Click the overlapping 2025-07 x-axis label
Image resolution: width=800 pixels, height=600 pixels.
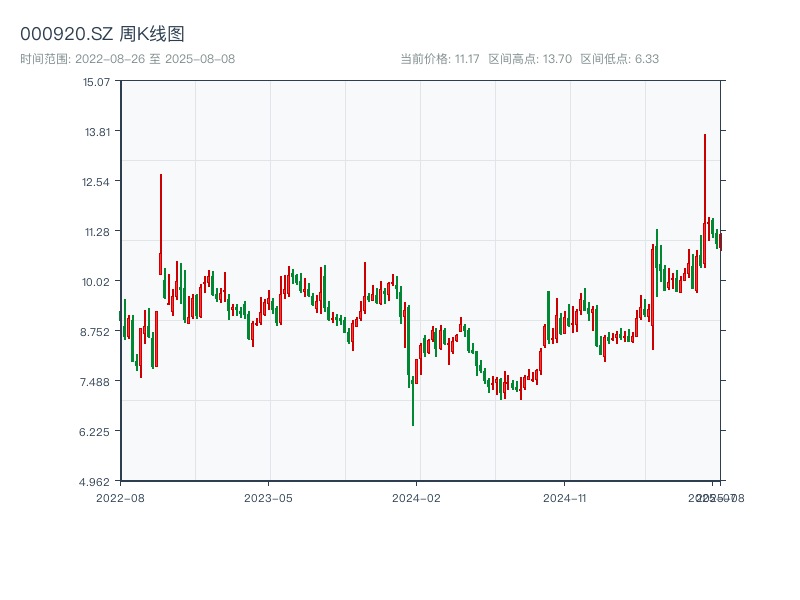click(x=710, y=497)
